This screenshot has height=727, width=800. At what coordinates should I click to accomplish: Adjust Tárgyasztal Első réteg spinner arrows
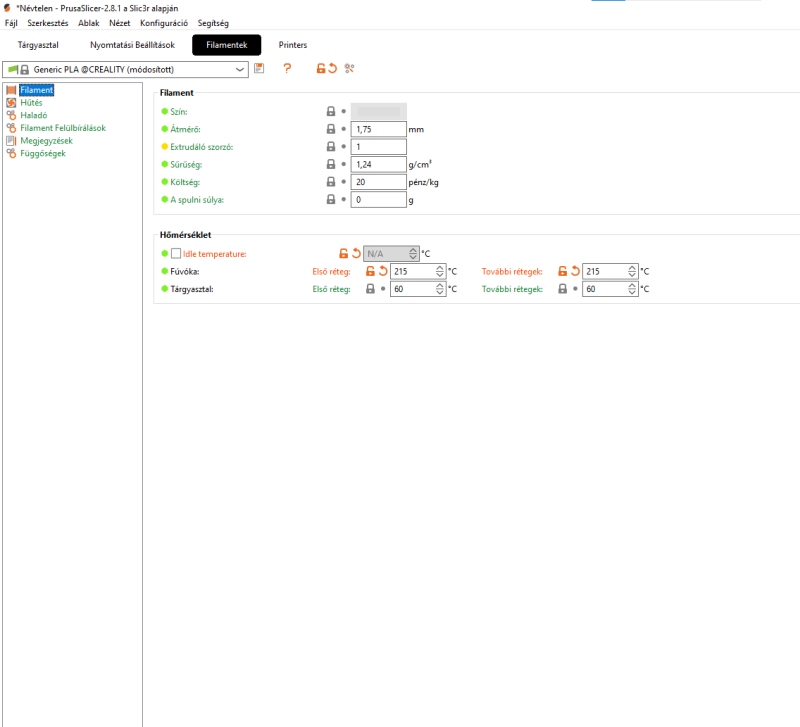click(x=440, y=289)
